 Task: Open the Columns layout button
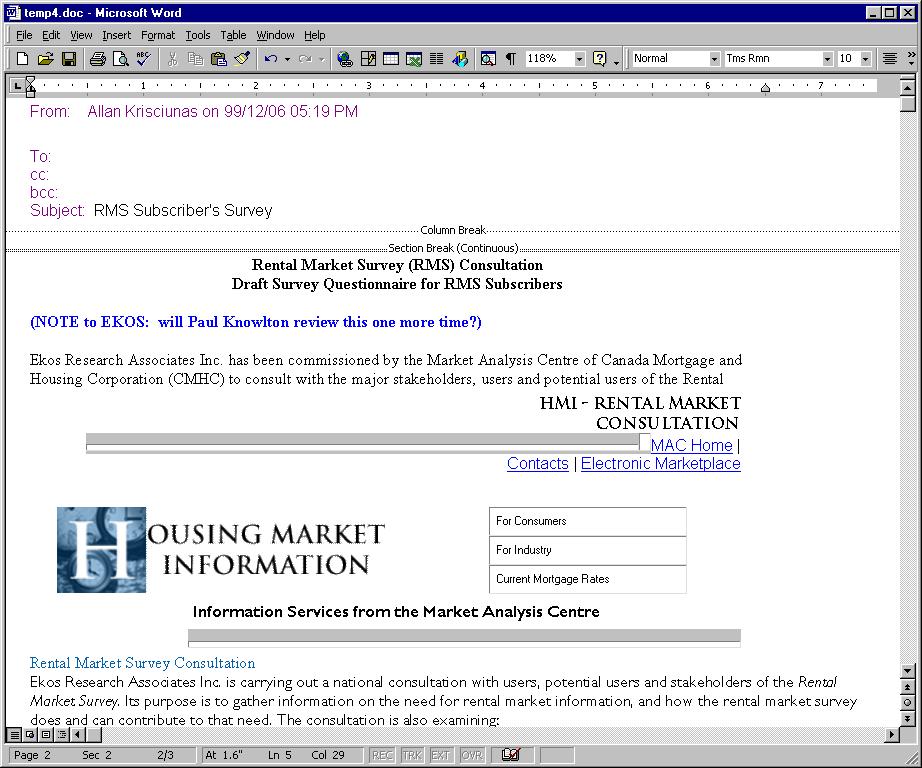(436, 59)
